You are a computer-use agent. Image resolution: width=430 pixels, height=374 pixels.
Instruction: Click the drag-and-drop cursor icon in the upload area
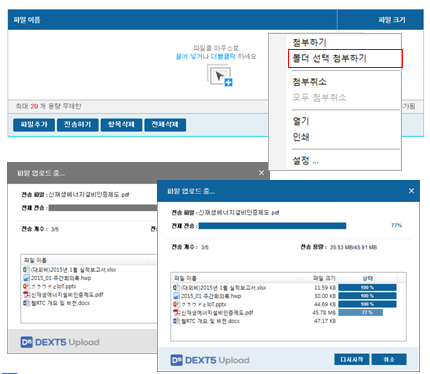tap(220, 76)
